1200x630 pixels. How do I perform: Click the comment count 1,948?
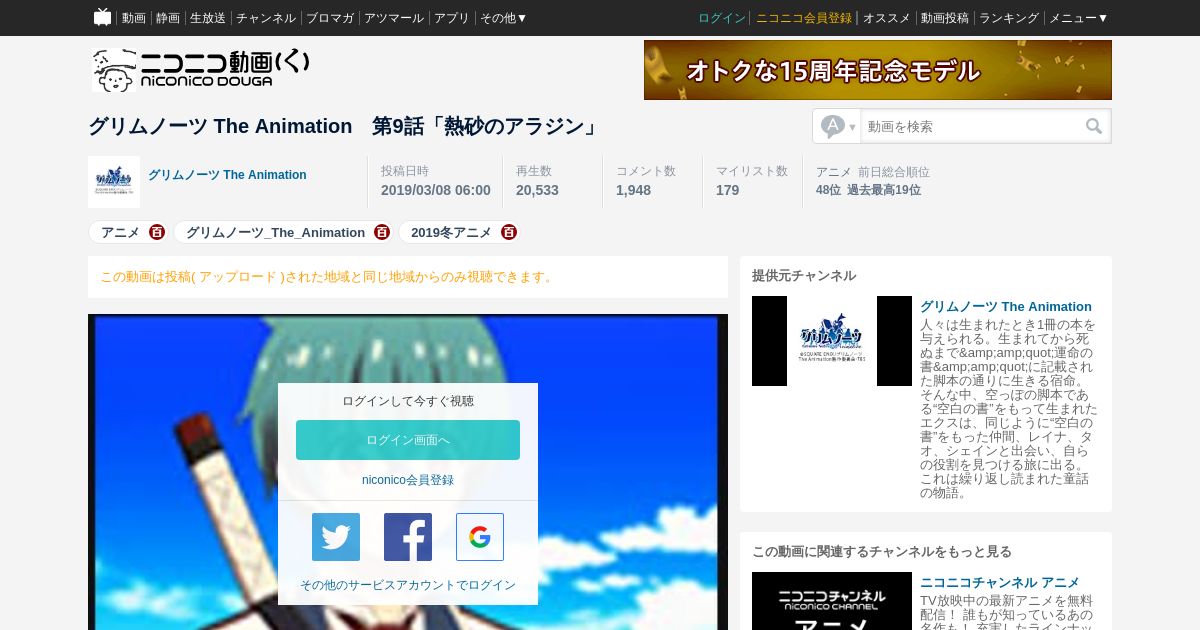634,190
